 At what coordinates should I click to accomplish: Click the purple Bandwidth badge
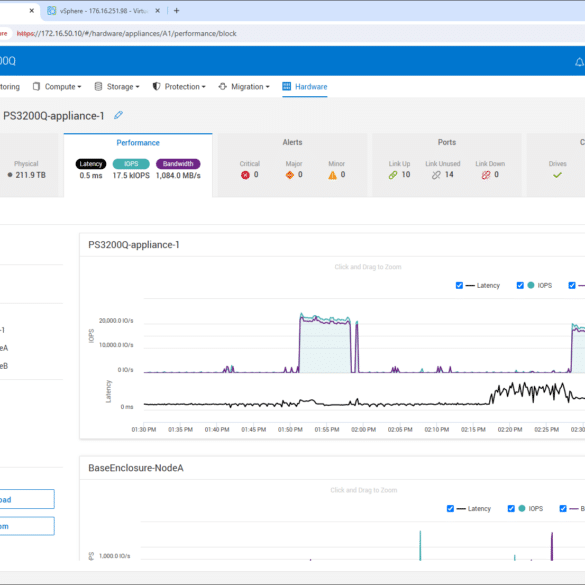[178, 164]
